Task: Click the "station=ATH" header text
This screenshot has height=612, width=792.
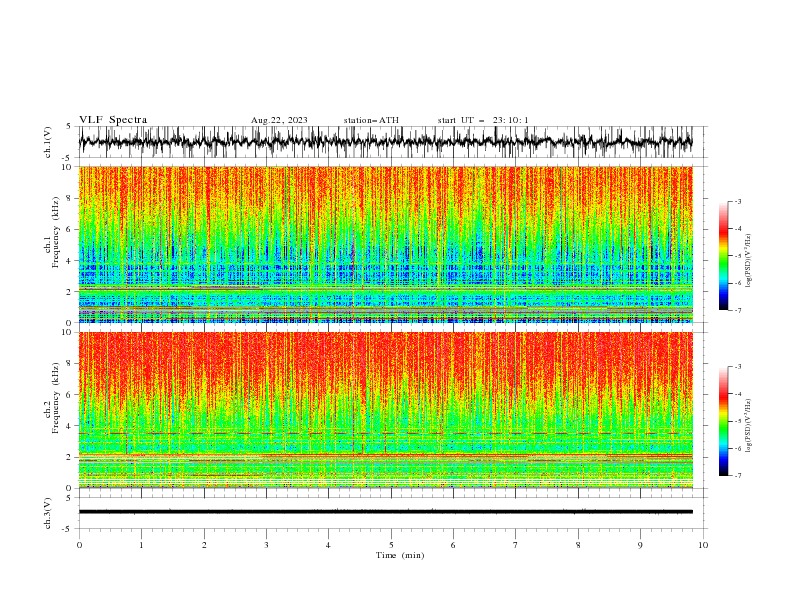Action: 371,120
